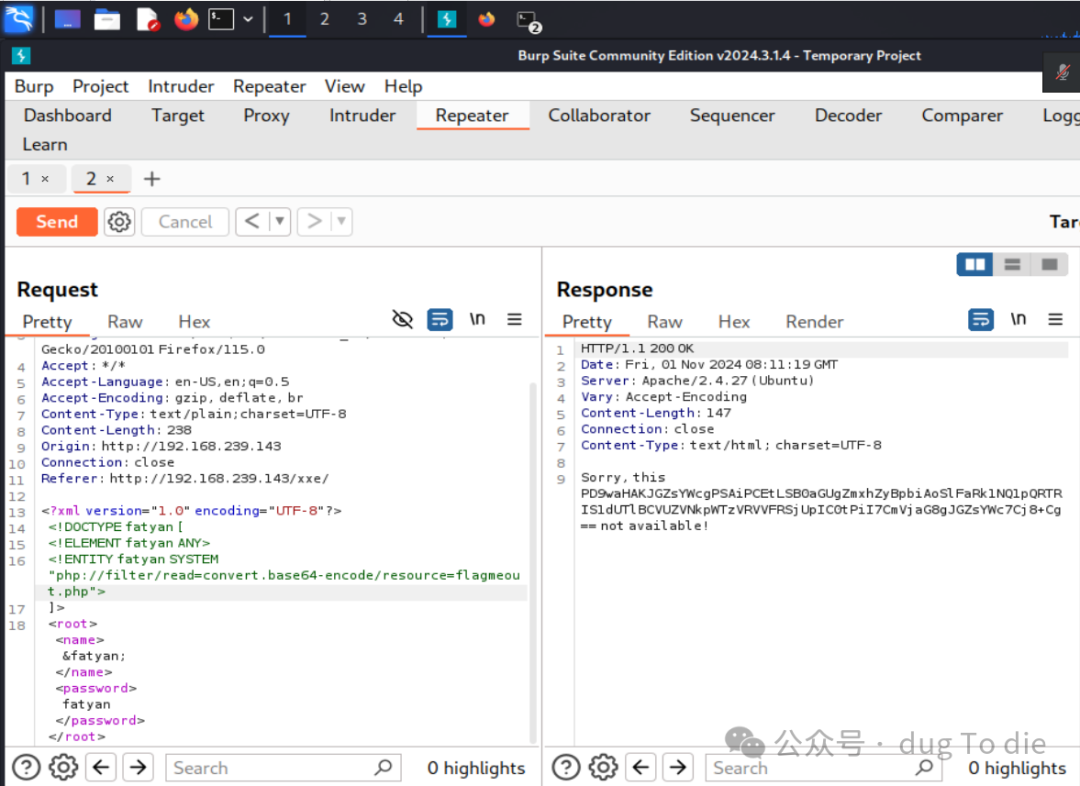Viewport: 1080px width, 786px height.
Task: Open the Repeater menu in menu bar
Action: pos(269,86)
